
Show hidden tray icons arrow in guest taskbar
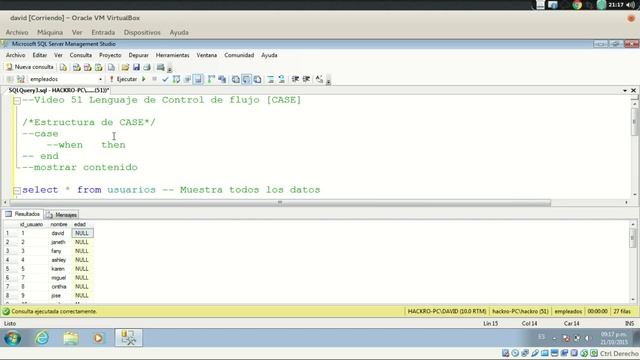click(x=554, y=338)
